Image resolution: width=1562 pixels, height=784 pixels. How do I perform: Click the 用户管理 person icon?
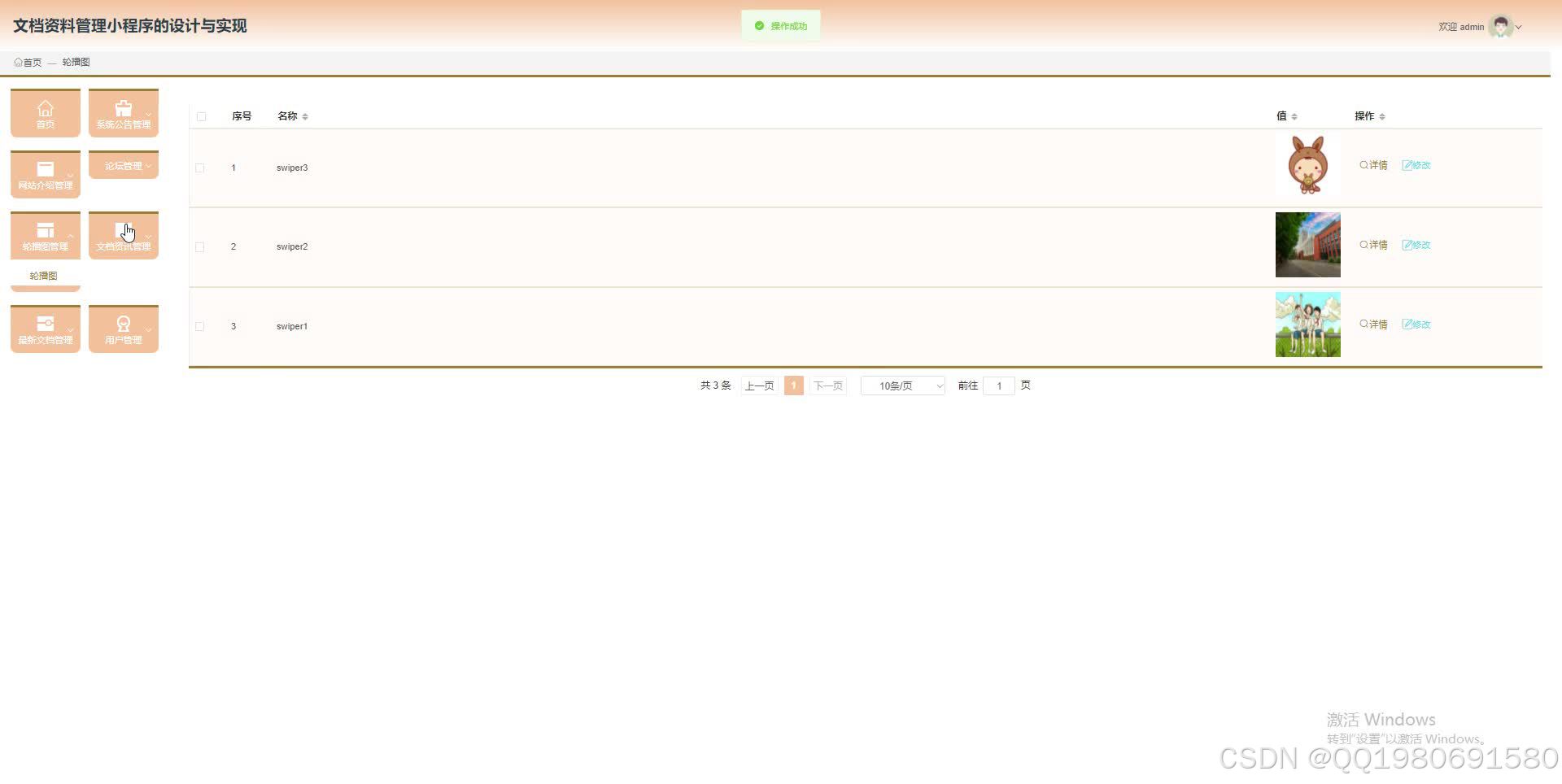coord(123,324)
